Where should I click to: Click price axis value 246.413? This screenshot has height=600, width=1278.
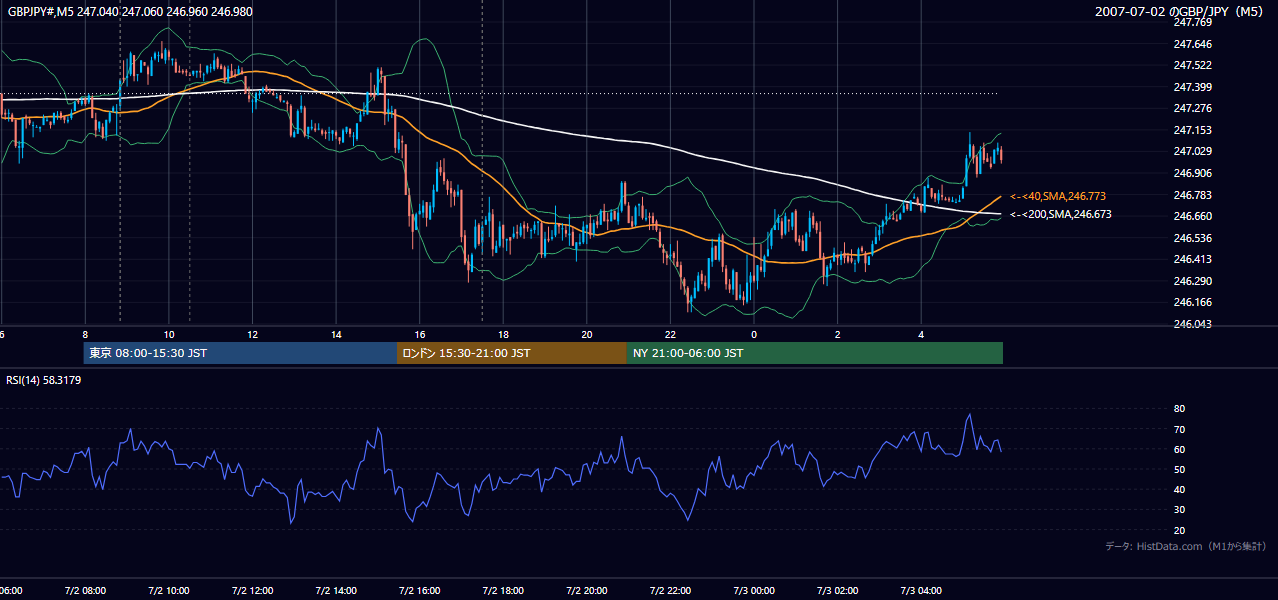[1192, 259]
